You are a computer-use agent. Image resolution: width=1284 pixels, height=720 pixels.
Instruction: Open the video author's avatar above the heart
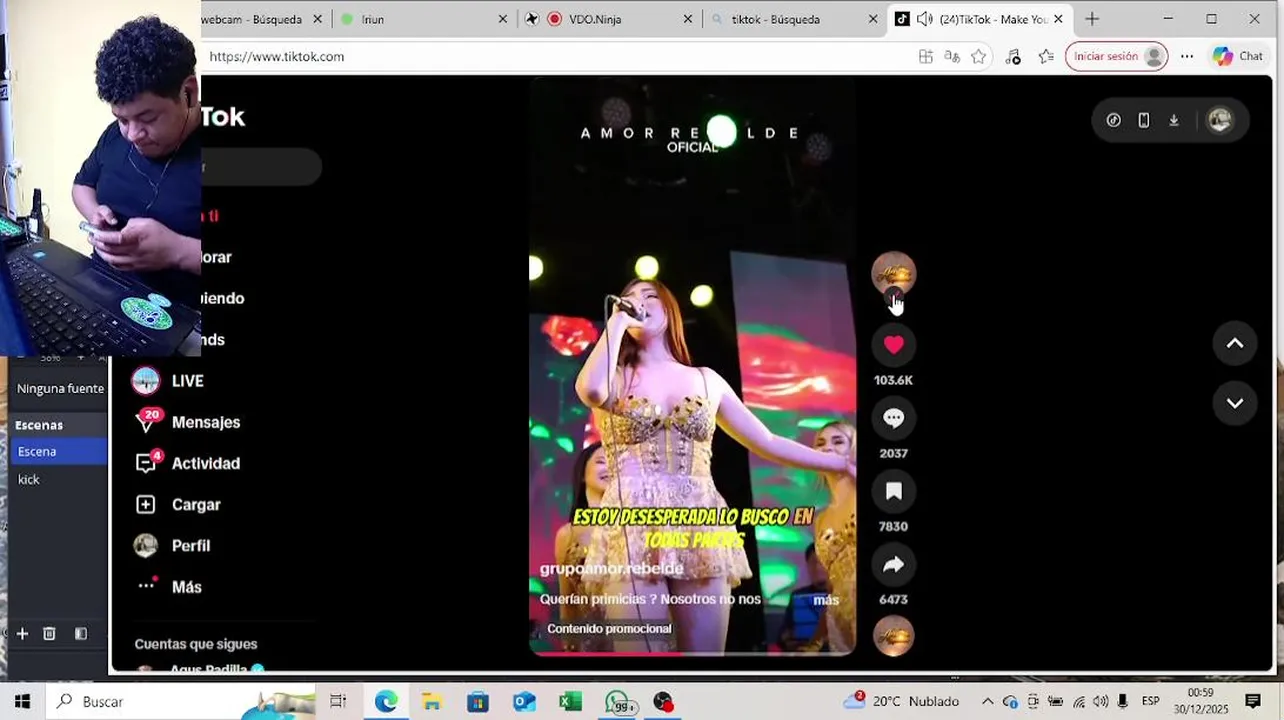coord(893,273)
